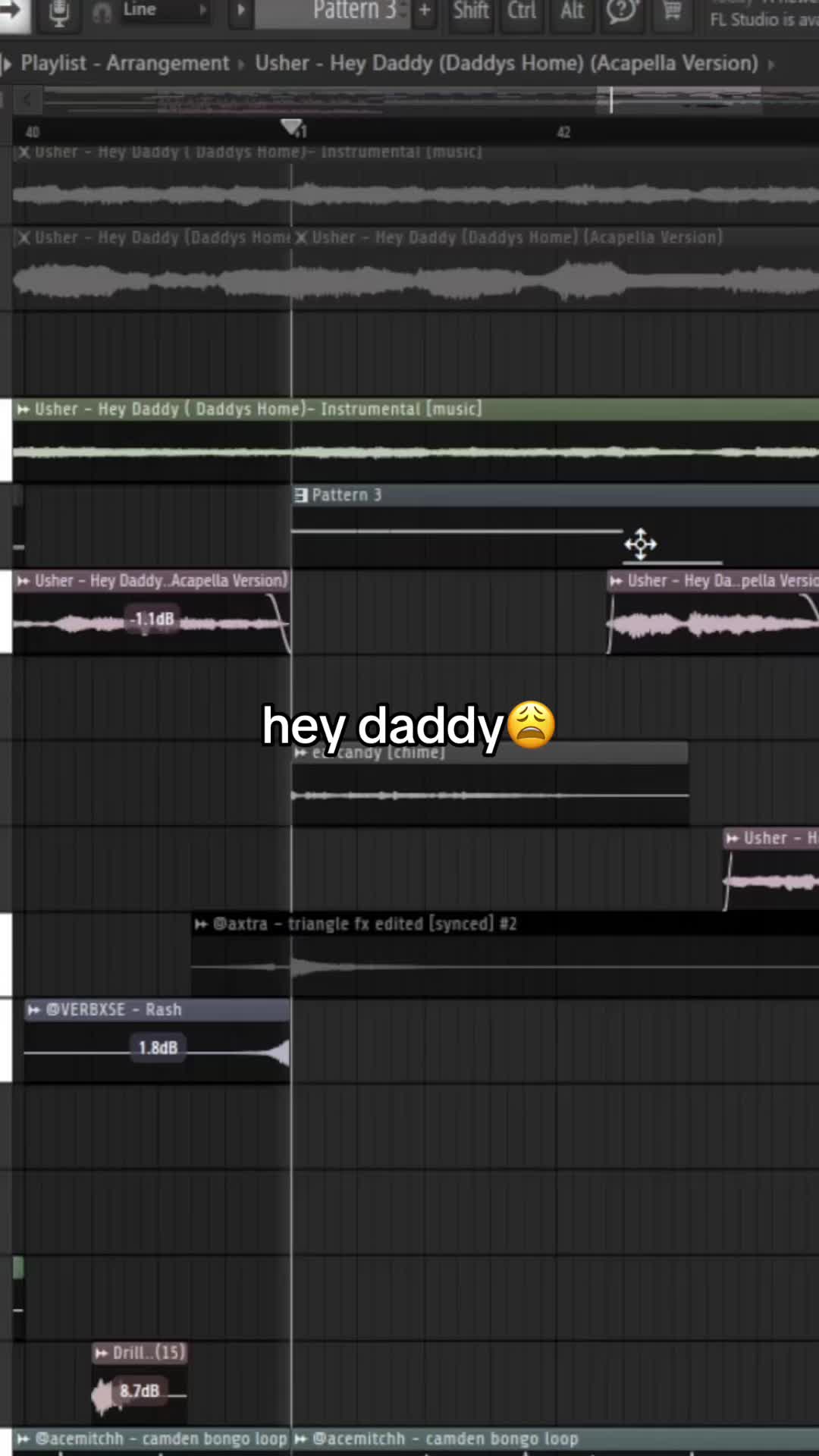Select Usher Hey Daddy Acapella breadcrumb
The width and height of the screenshot is (819, 1456).
pos(506,64)
